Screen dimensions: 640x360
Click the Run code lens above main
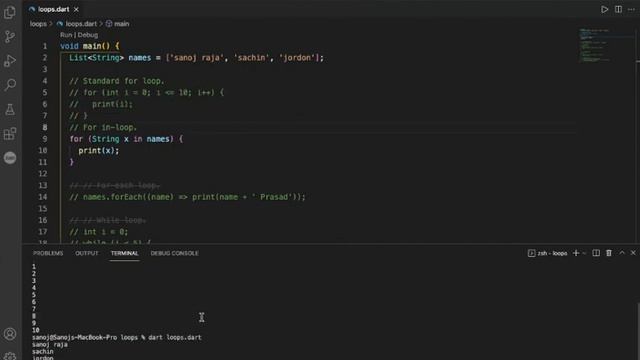[66, 35]
